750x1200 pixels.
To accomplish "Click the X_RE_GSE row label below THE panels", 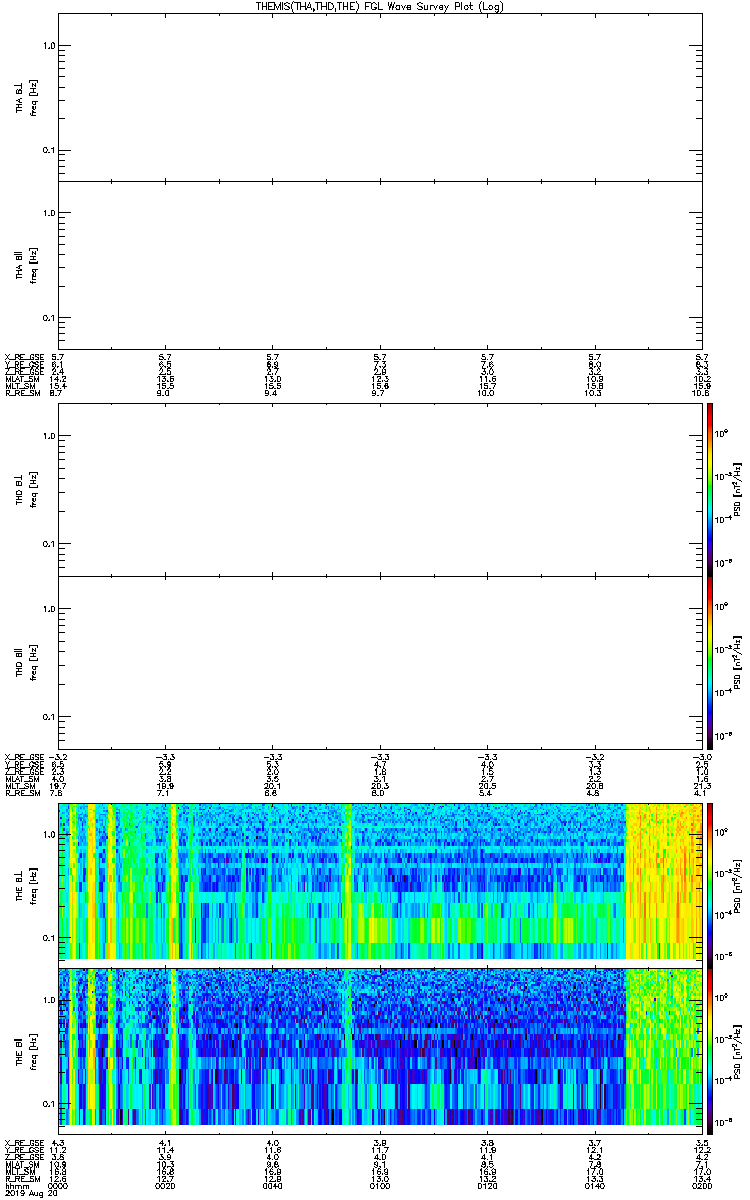I will 23,1143.
